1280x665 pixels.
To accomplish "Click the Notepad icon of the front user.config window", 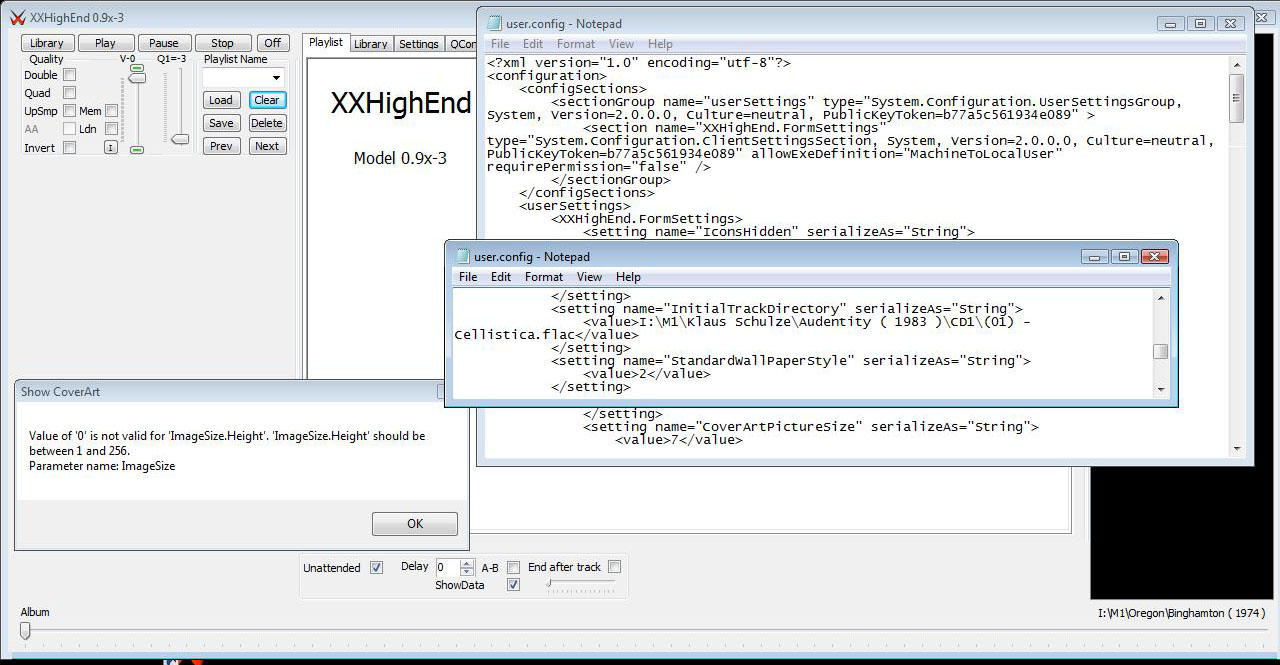I will (463, 257).
